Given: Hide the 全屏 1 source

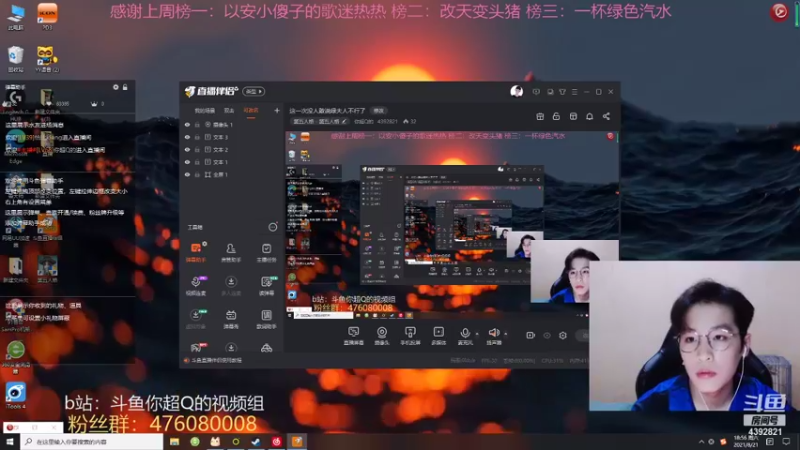Looking at the screenshot, I should pyautogui.click(x=187, y=174).
